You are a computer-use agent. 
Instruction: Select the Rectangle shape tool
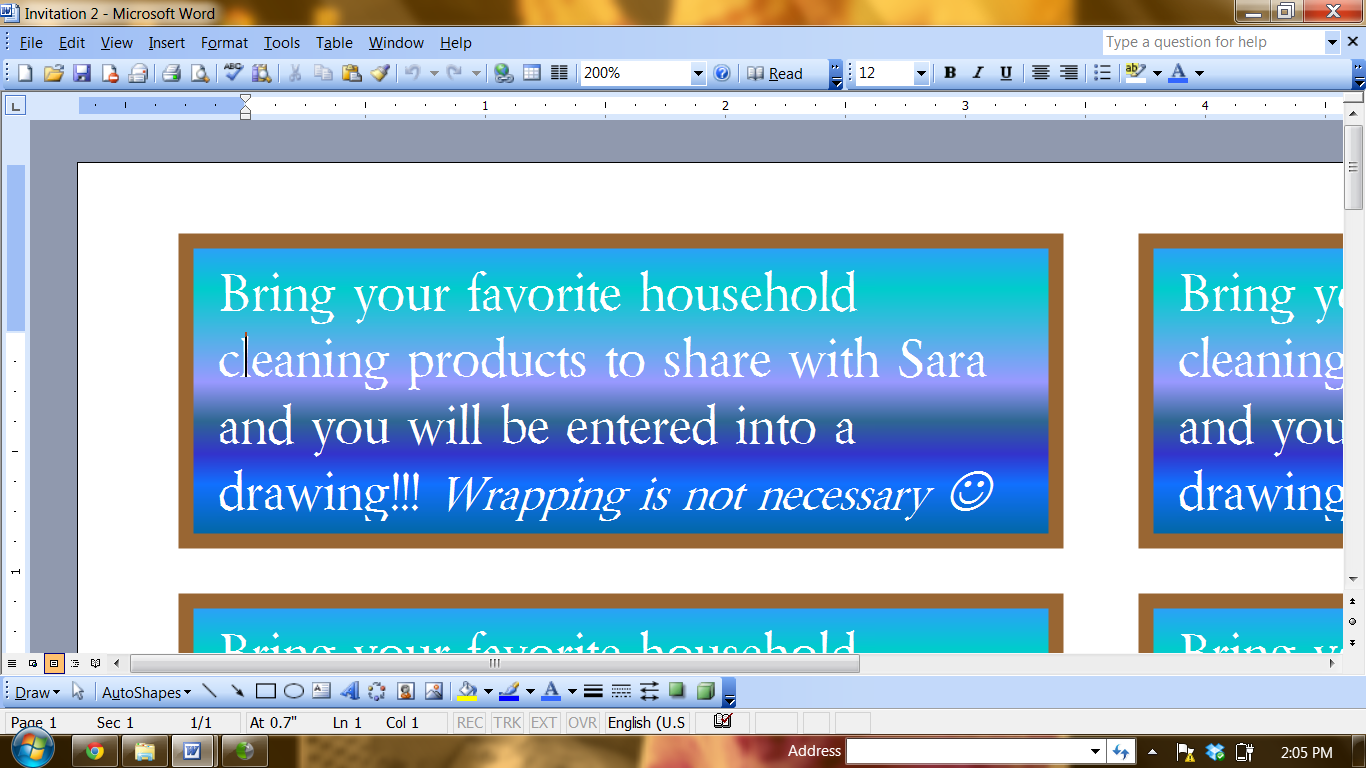[265, 691]
